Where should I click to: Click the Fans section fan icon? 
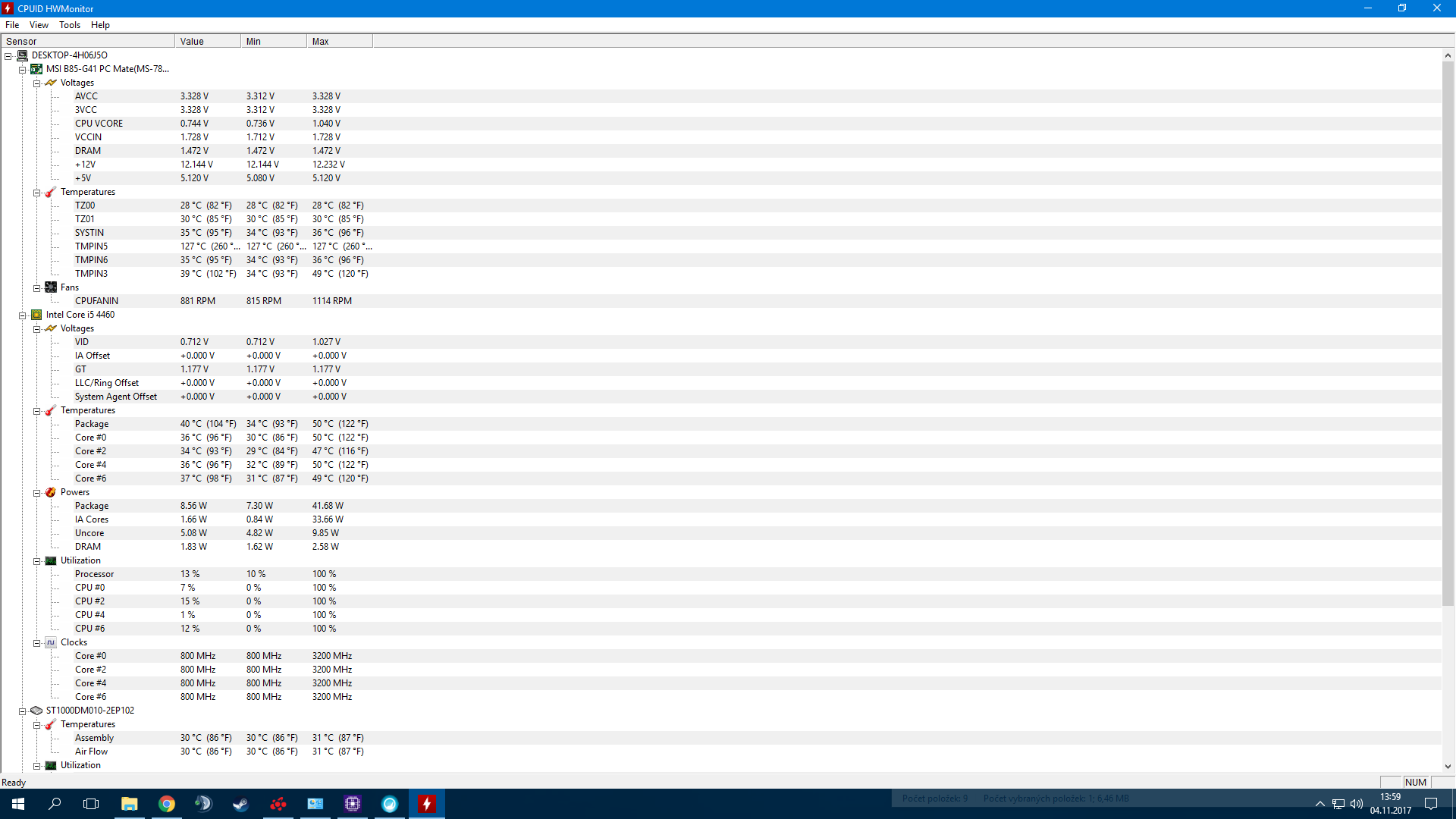(x=51, y=287)
